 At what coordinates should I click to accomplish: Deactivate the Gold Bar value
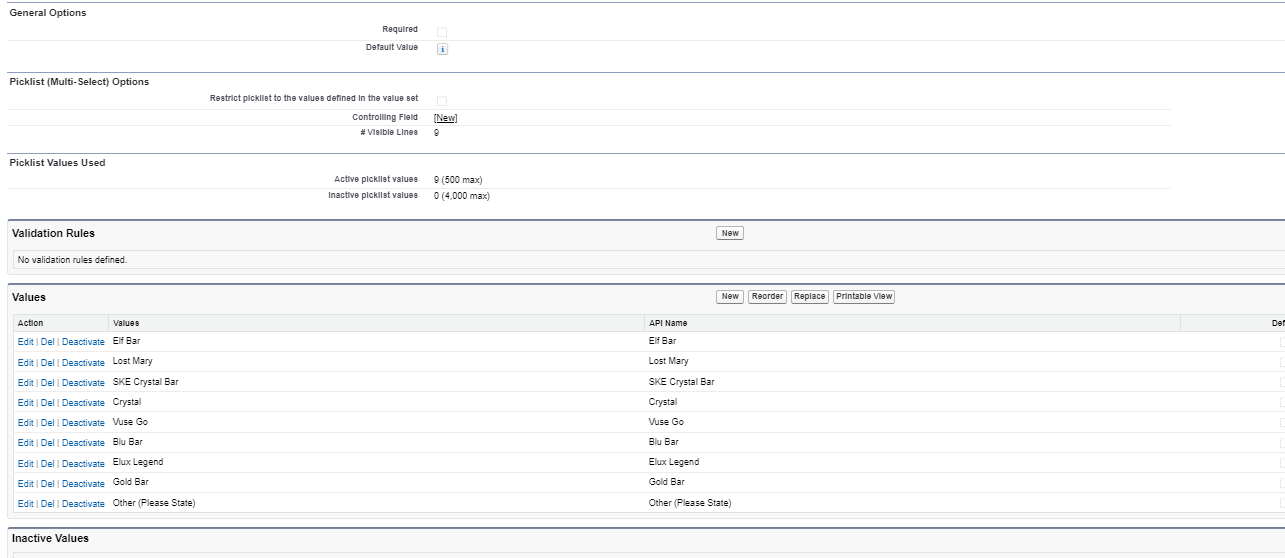(x=83, y=484)
